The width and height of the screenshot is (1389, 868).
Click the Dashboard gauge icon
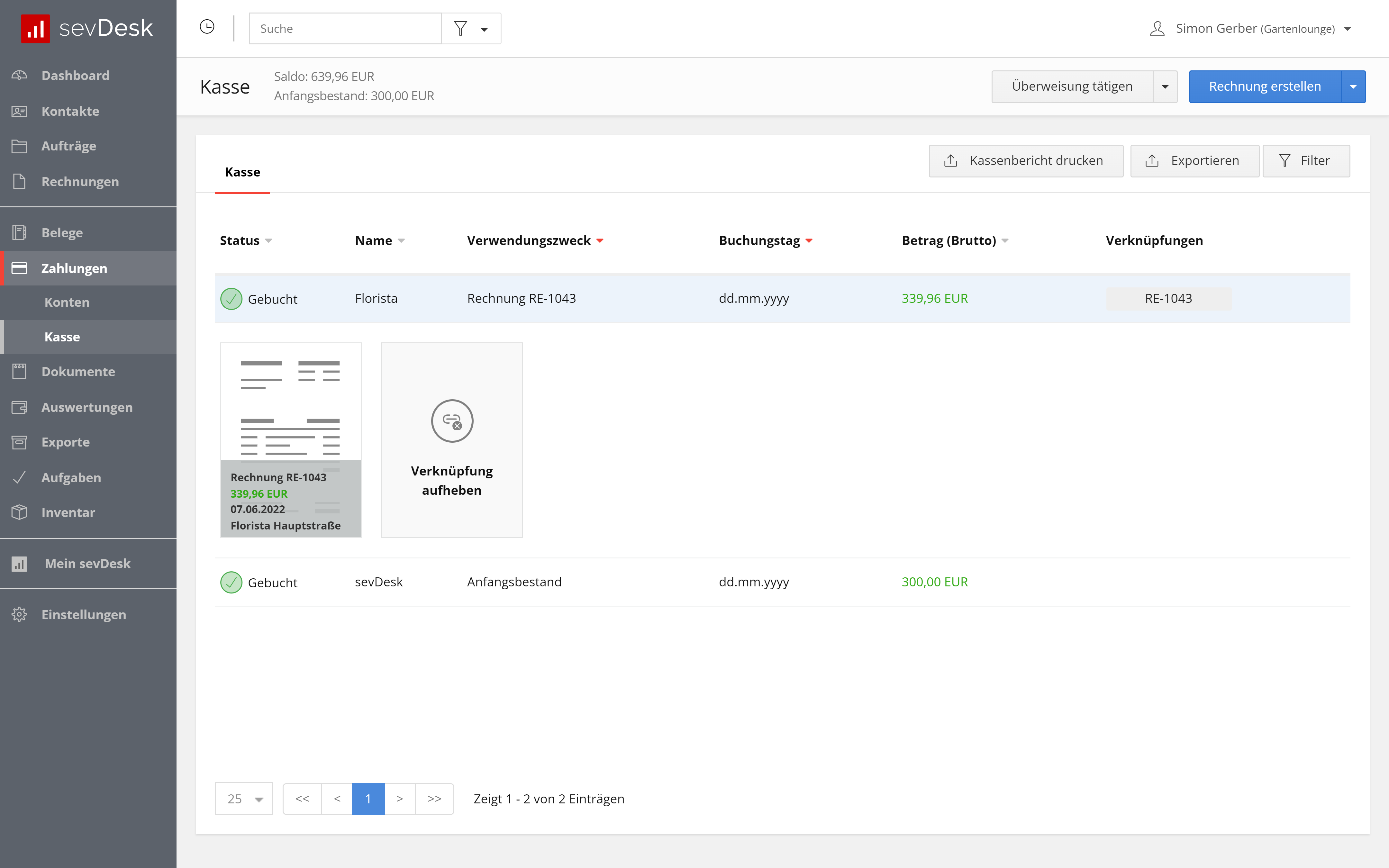click(x=20, y=75)
